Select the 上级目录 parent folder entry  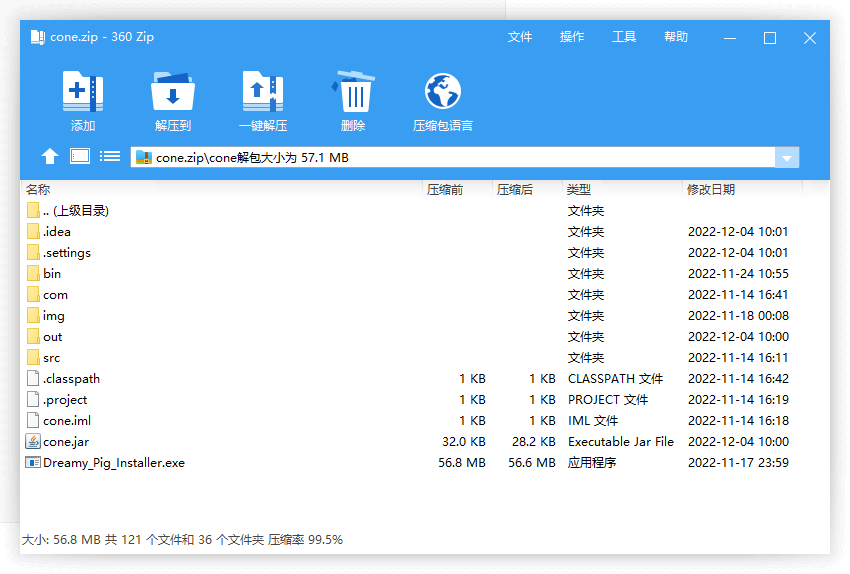click(x=75, y=211)
